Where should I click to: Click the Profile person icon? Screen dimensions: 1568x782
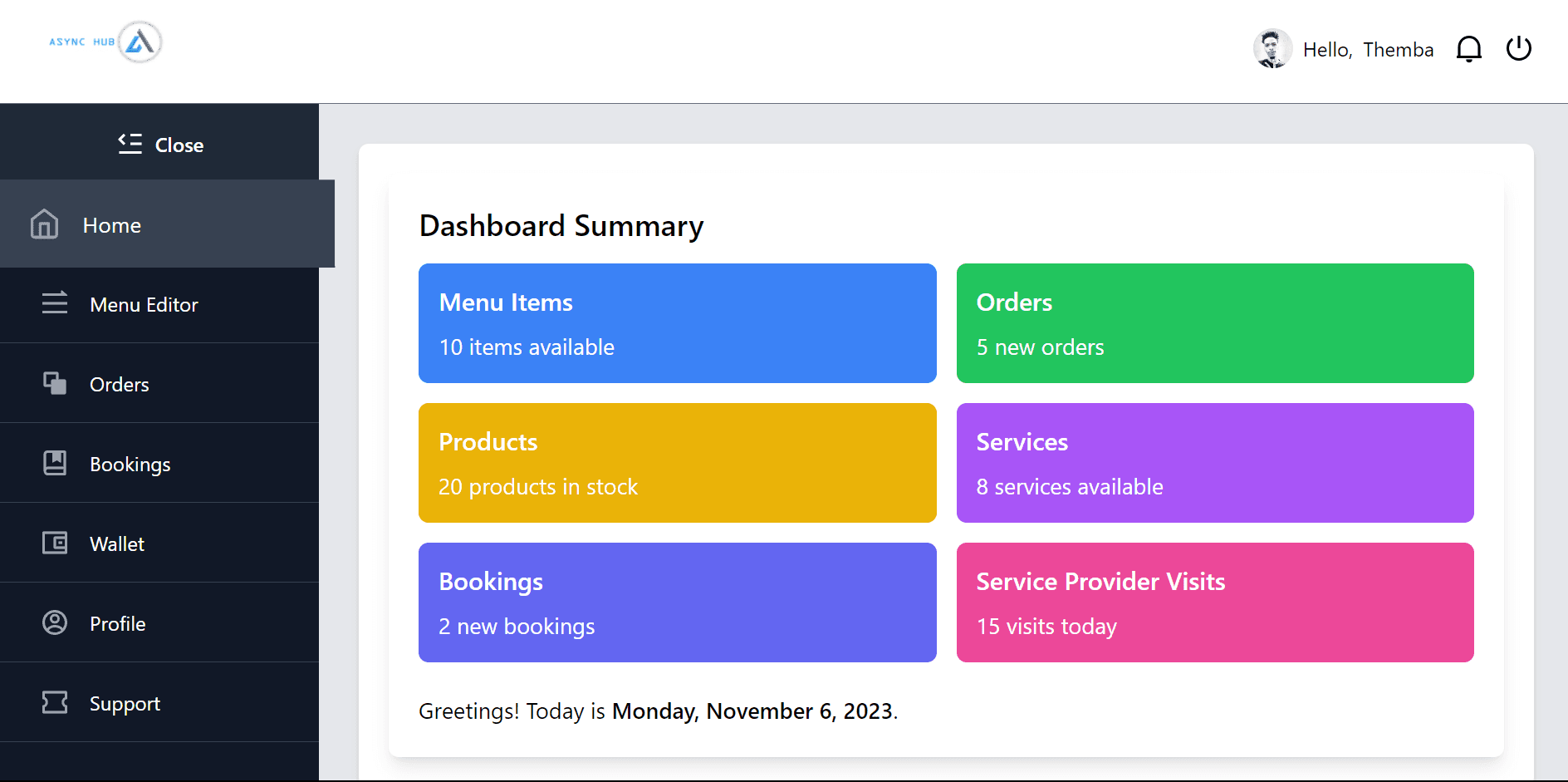click(x=54, y=622)
